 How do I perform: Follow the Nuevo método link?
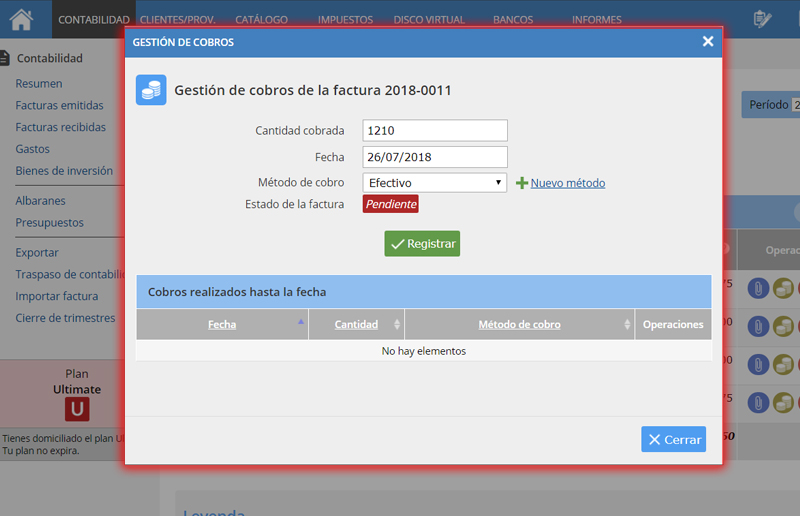(567, 183)
